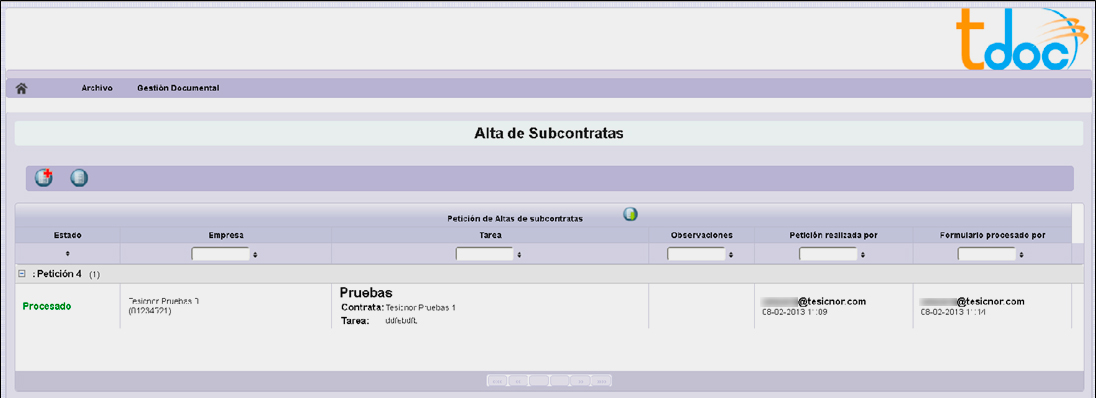Select the Procesado status row
This screenshot has height=398, width=1096.
(543, 306)
